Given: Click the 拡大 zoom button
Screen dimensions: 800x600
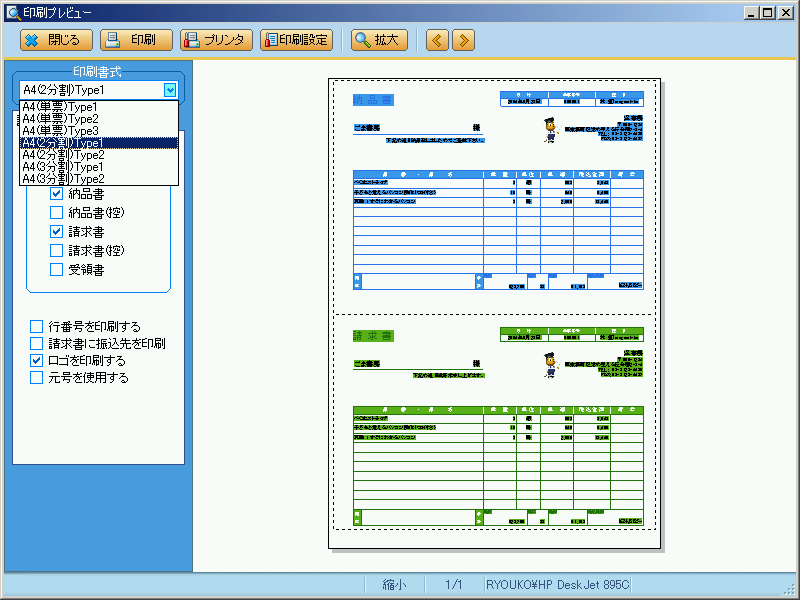Looking at the screenshot, I should pos(379,40).
